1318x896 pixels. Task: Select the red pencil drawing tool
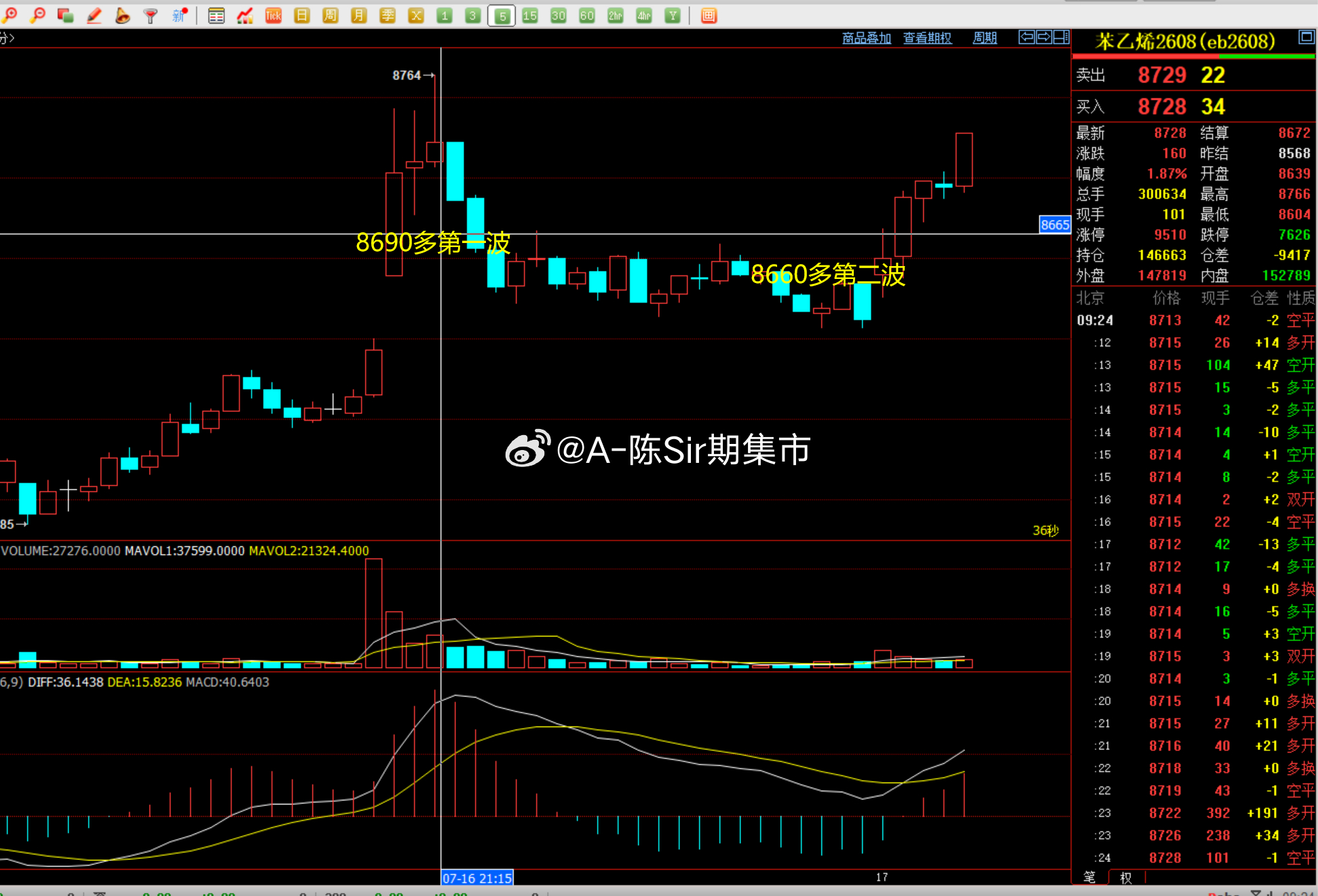coord(94,15)
